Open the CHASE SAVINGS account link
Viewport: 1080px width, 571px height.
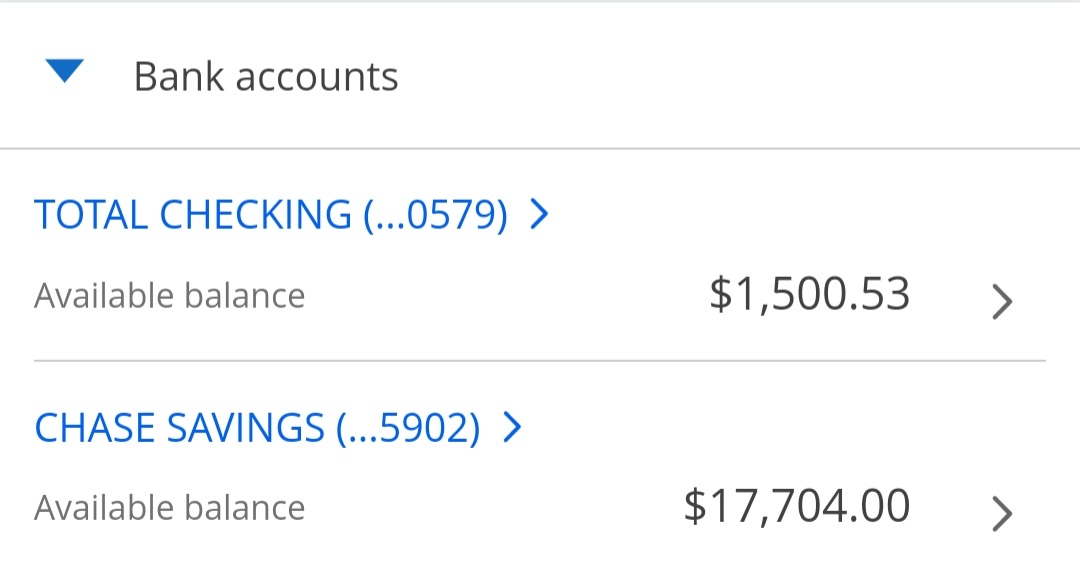257,428
